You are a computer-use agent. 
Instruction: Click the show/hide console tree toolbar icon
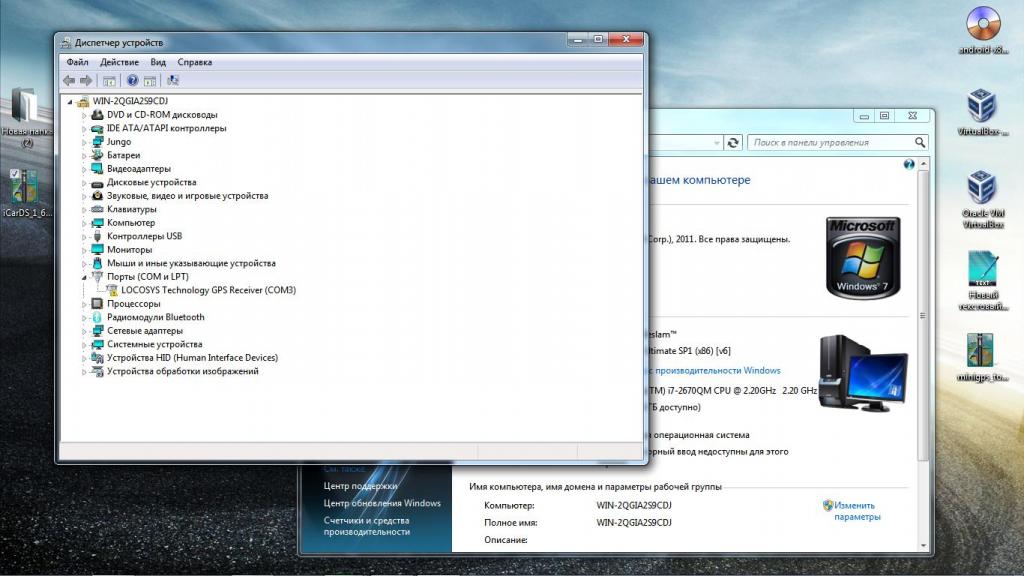point(109,80)
